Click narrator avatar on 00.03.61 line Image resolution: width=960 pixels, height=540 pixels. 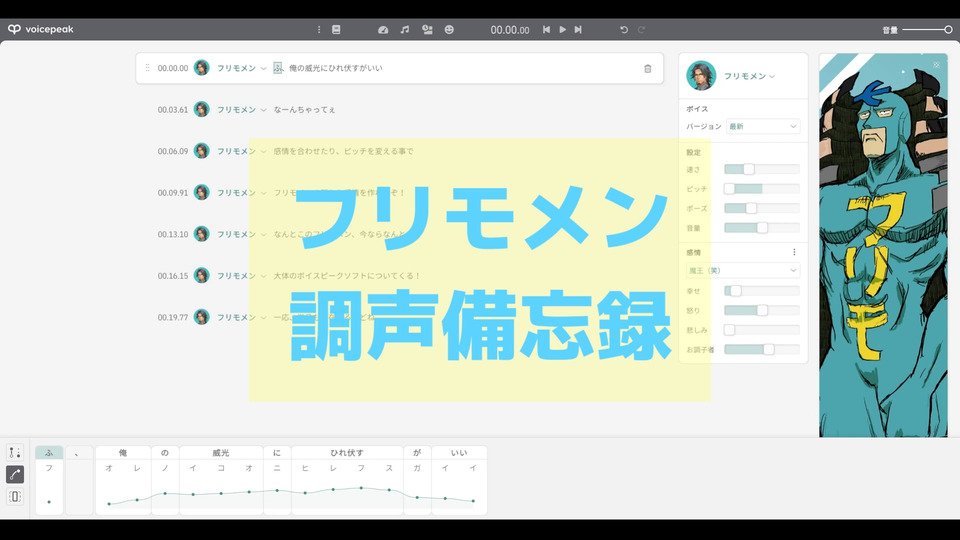click(x=201, y=110)
